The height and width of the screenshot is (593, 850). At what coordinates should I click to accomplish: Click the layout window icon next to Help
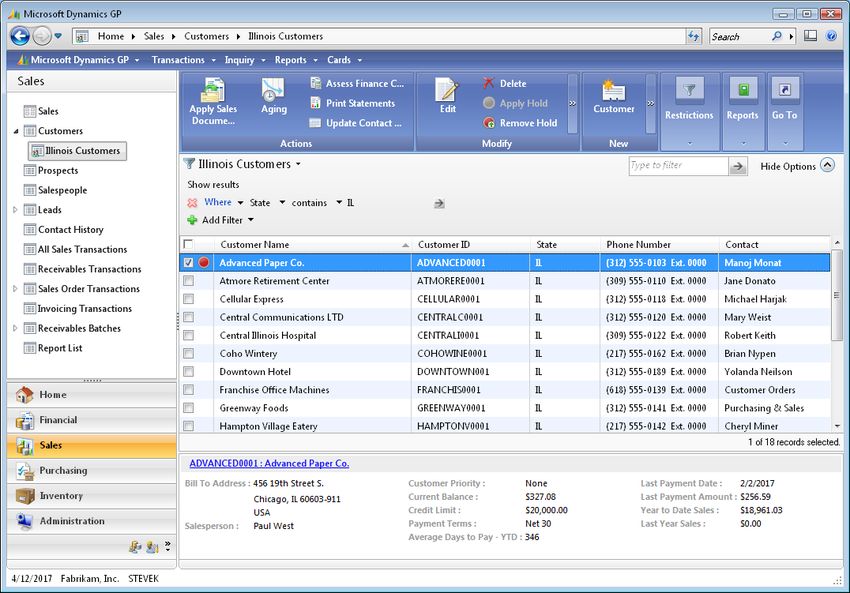tap(810, 36)
